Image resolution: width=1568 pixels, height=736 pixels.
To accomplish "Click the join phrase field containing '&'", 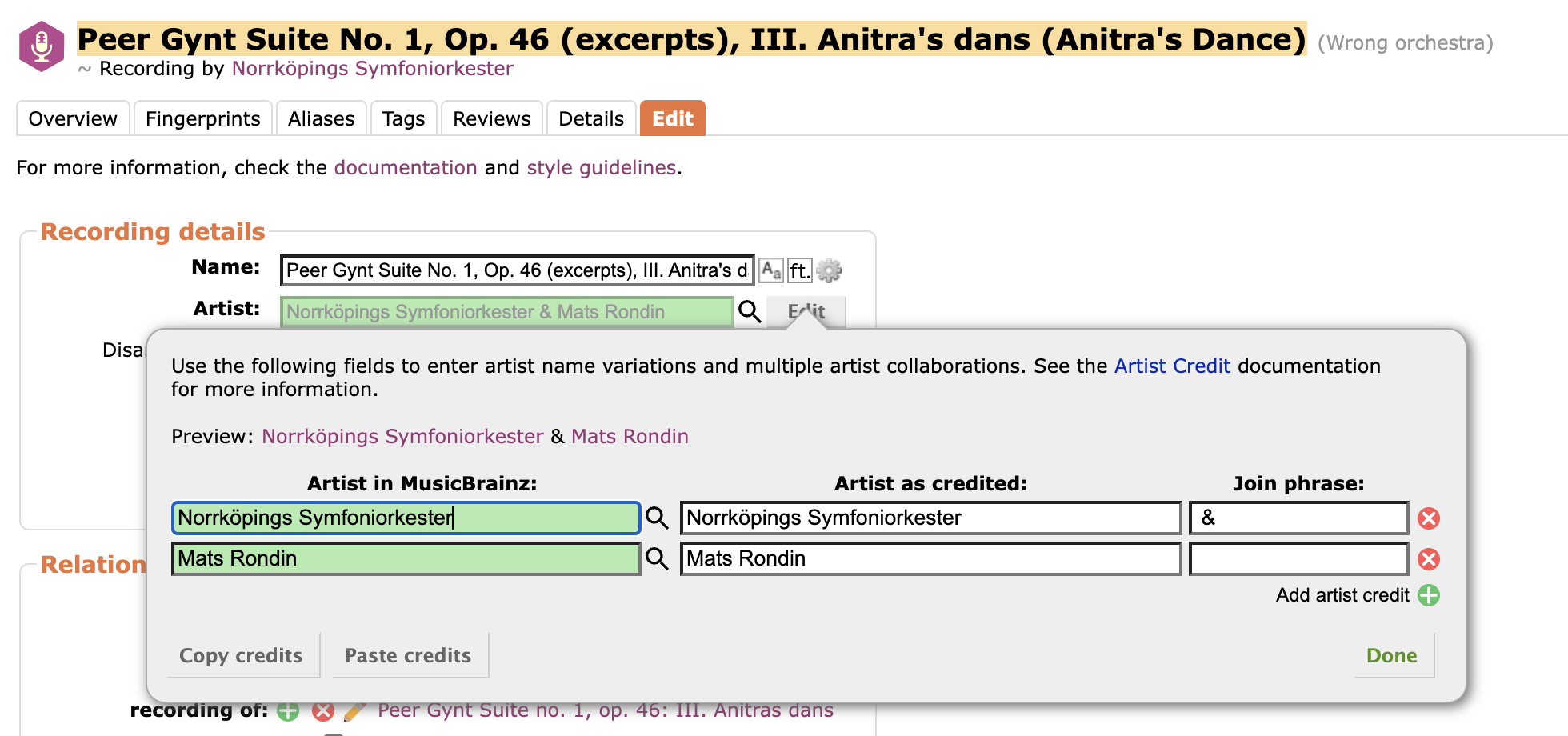I will [x=1298, y=518].
